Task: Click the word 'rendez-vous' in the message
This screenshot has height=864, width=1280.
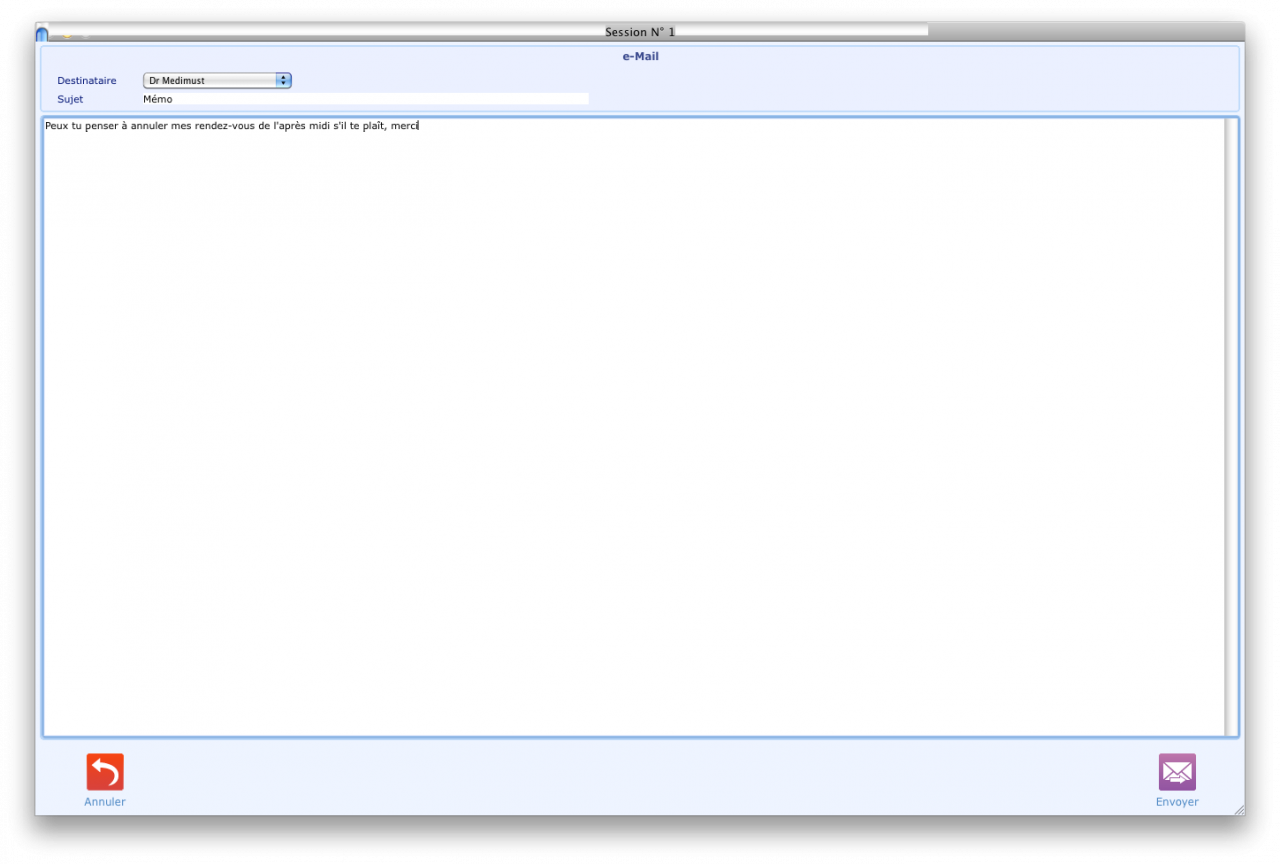Action: tap(225, 126)
